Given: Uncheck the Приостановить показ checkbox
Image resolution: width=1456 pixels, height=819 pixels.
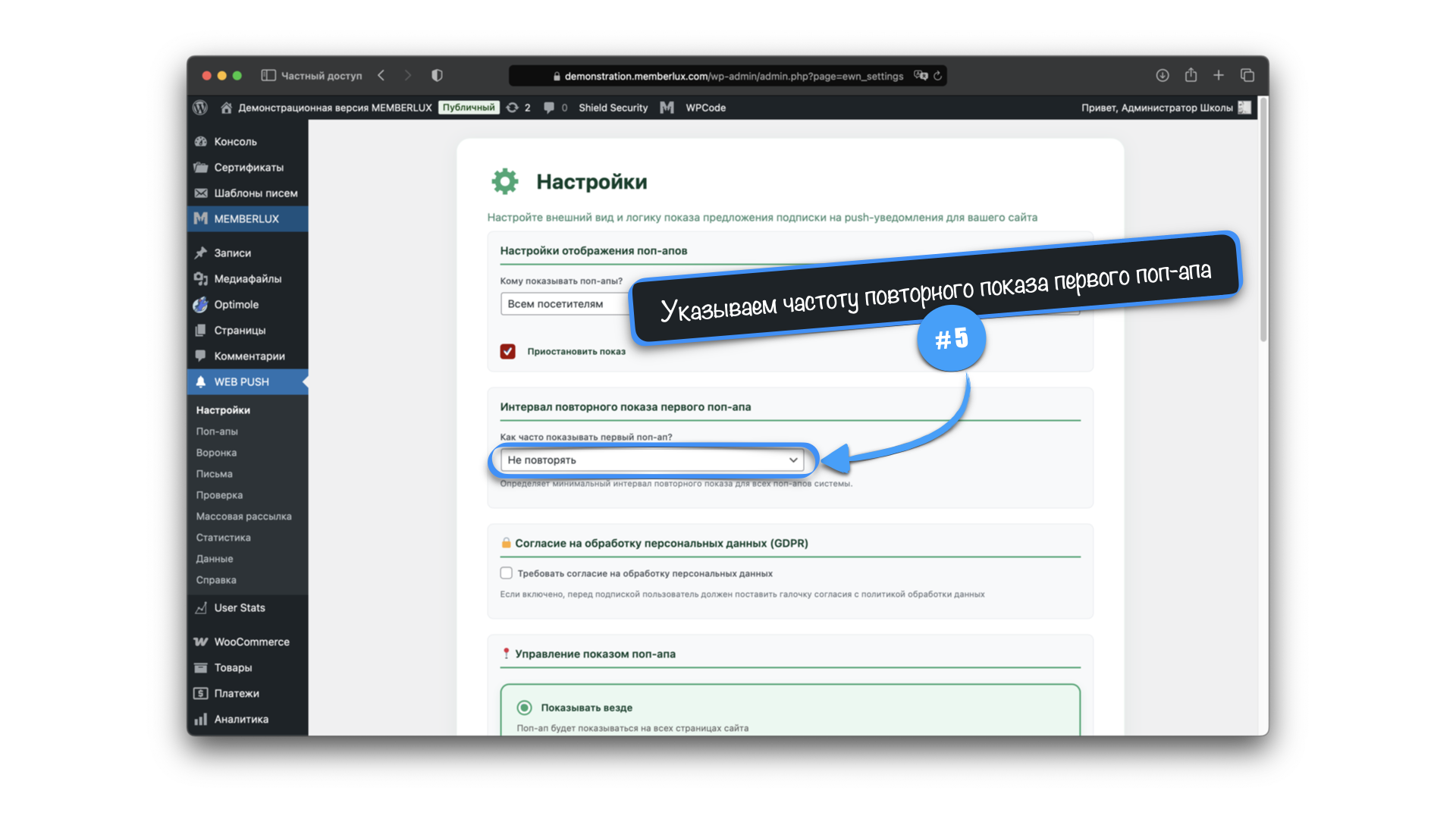Looking at the screenshot, I should pos(508,351).
